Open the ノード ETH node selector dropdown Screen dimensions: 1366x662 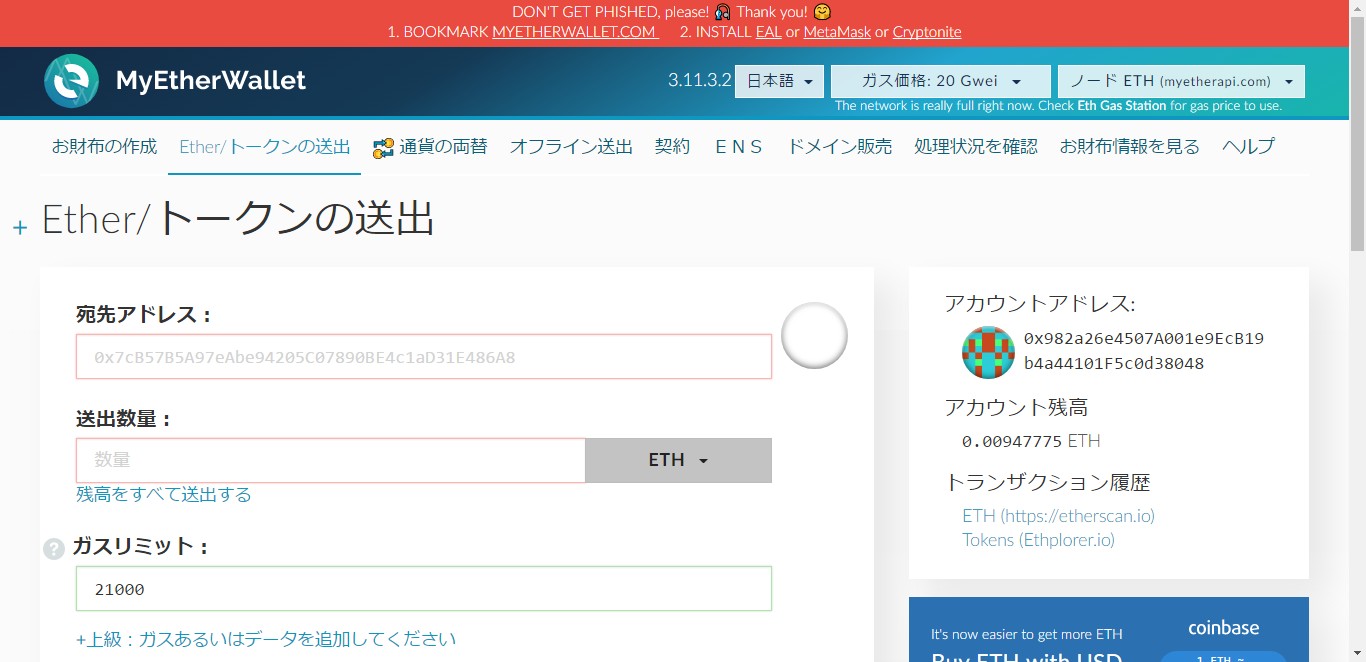(x=1181, y=81)
